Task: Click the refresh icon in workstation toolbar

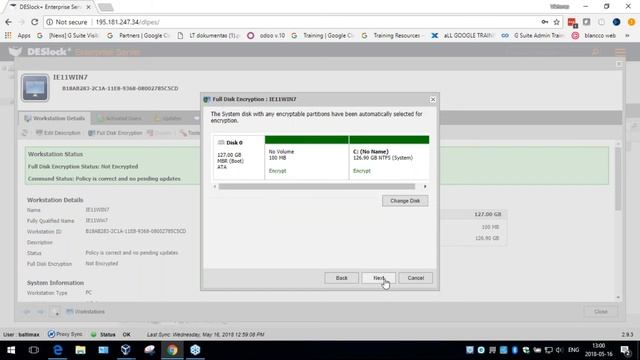Action: [24, 133]
